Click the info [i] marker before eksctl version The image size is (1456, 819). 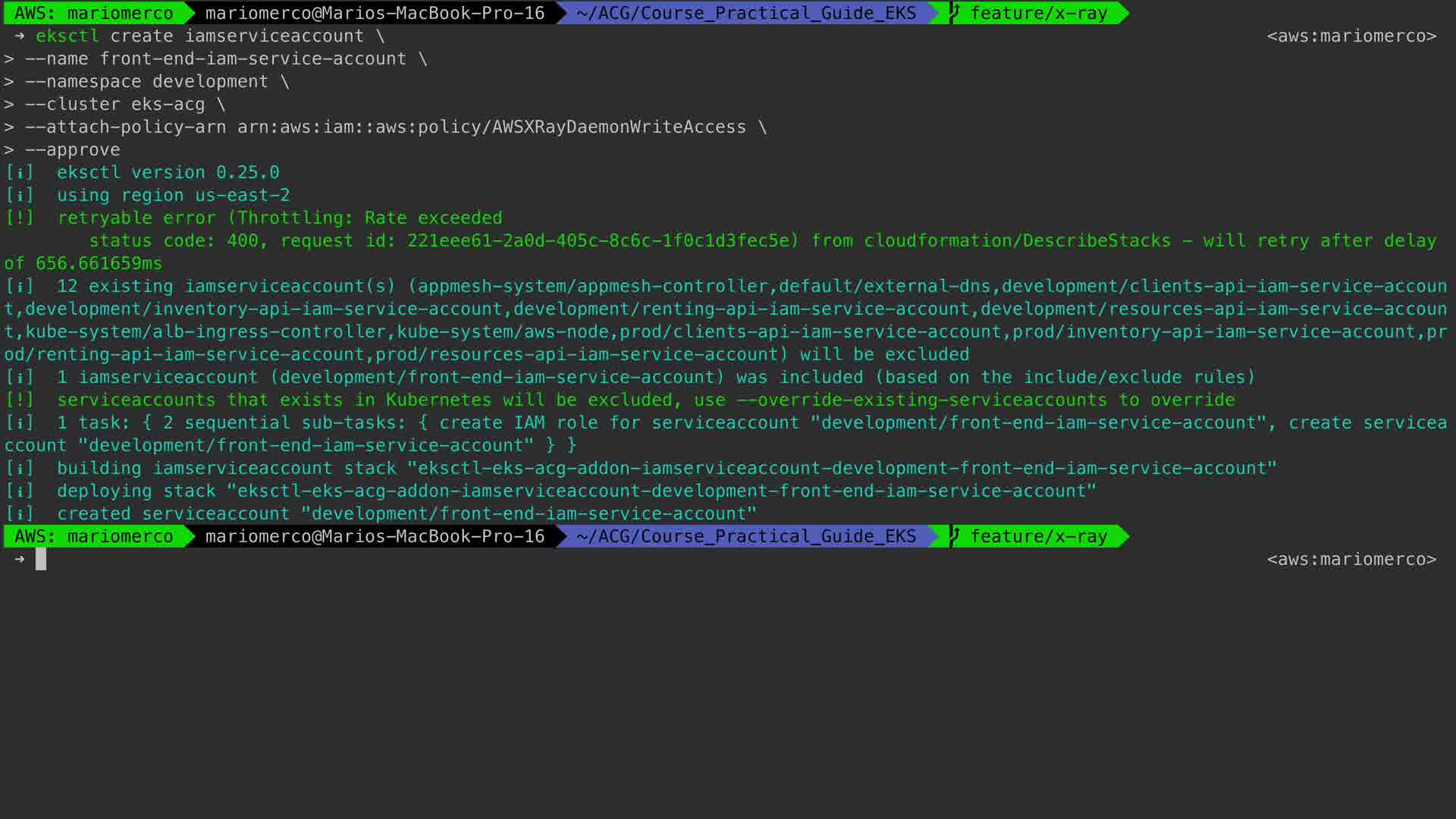click(x=20, y=172)
